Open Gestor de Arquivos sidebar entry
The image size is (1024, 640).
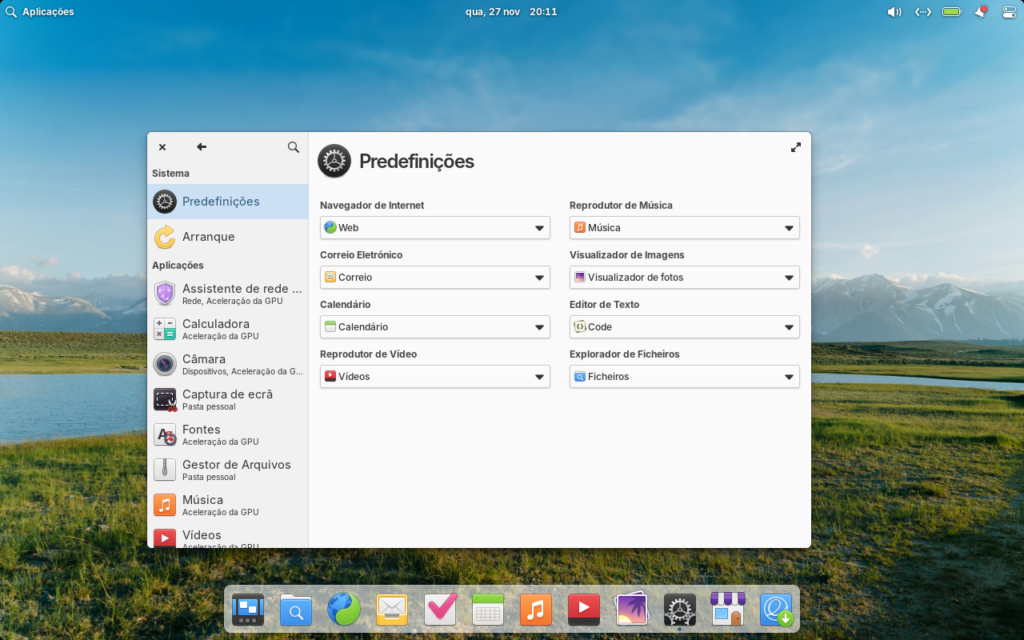click(228, 470)
